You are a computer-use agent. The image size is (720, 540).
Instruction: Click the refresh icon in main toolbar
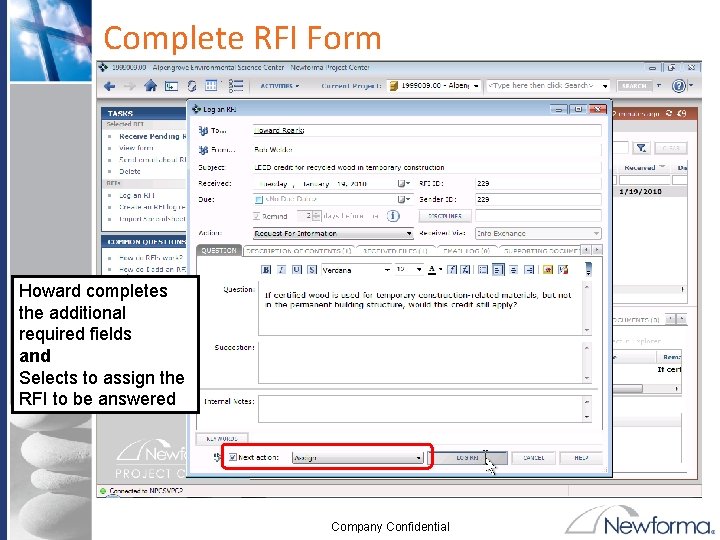(x=191, y=86)
